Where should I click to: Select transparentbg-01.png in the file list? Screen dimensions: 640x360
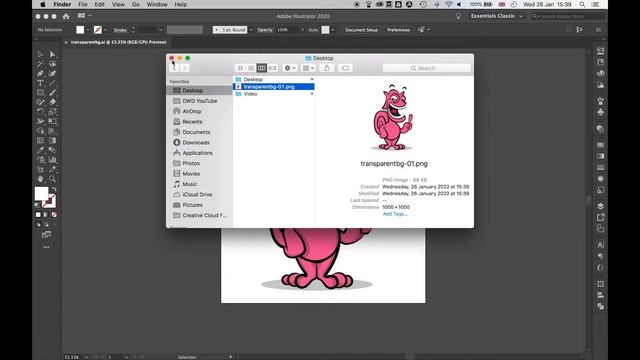(x=273, y=87)
